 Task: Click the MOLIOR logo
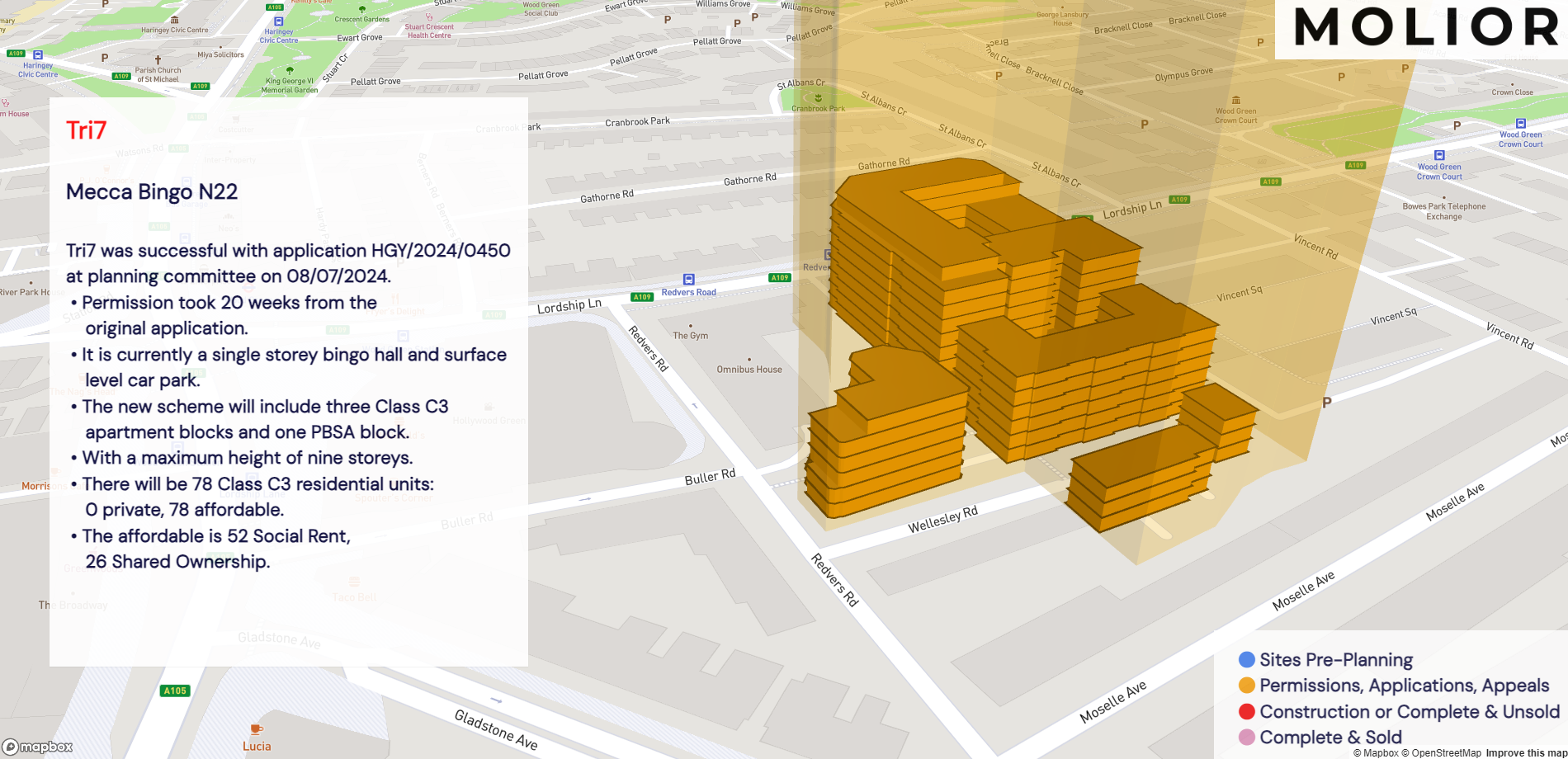pyautogui.click(x=1427, y=26)
